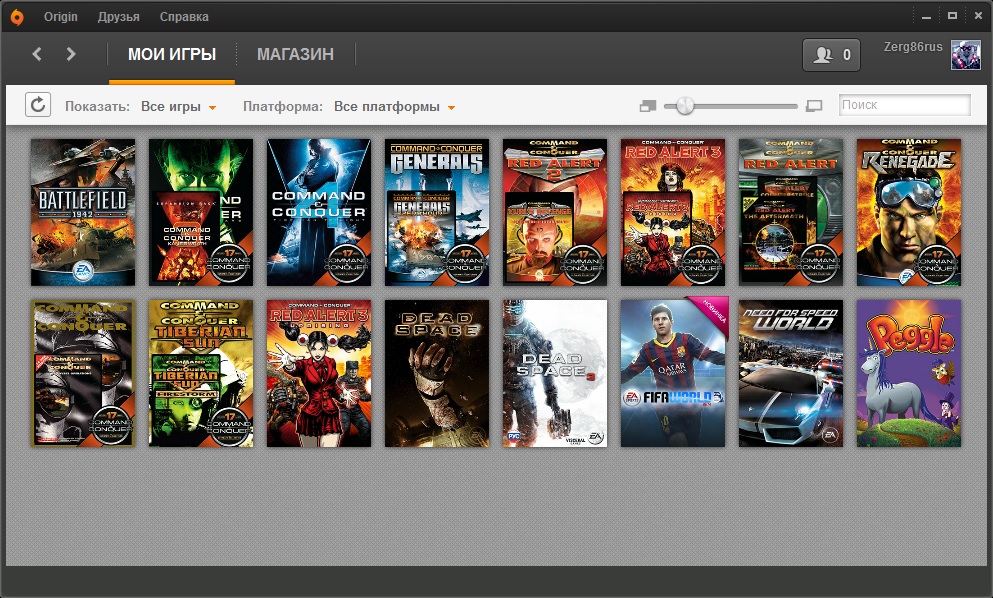The image size is (993, 598).
Task: Select the Dead Space 3 tile
Action: click(555, 373)
